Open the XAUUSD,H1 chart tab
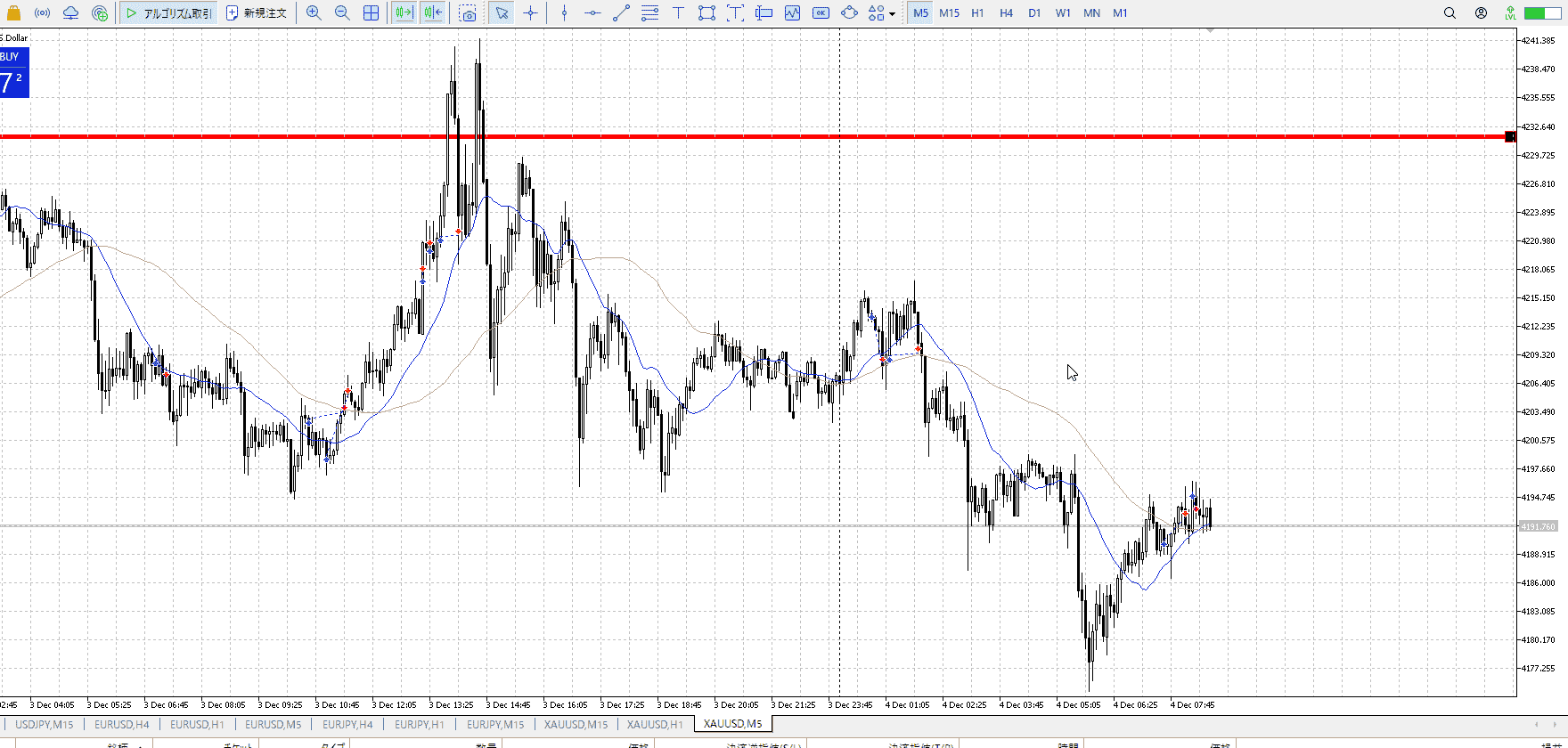1568x748 pixels. tap(655, 724)
